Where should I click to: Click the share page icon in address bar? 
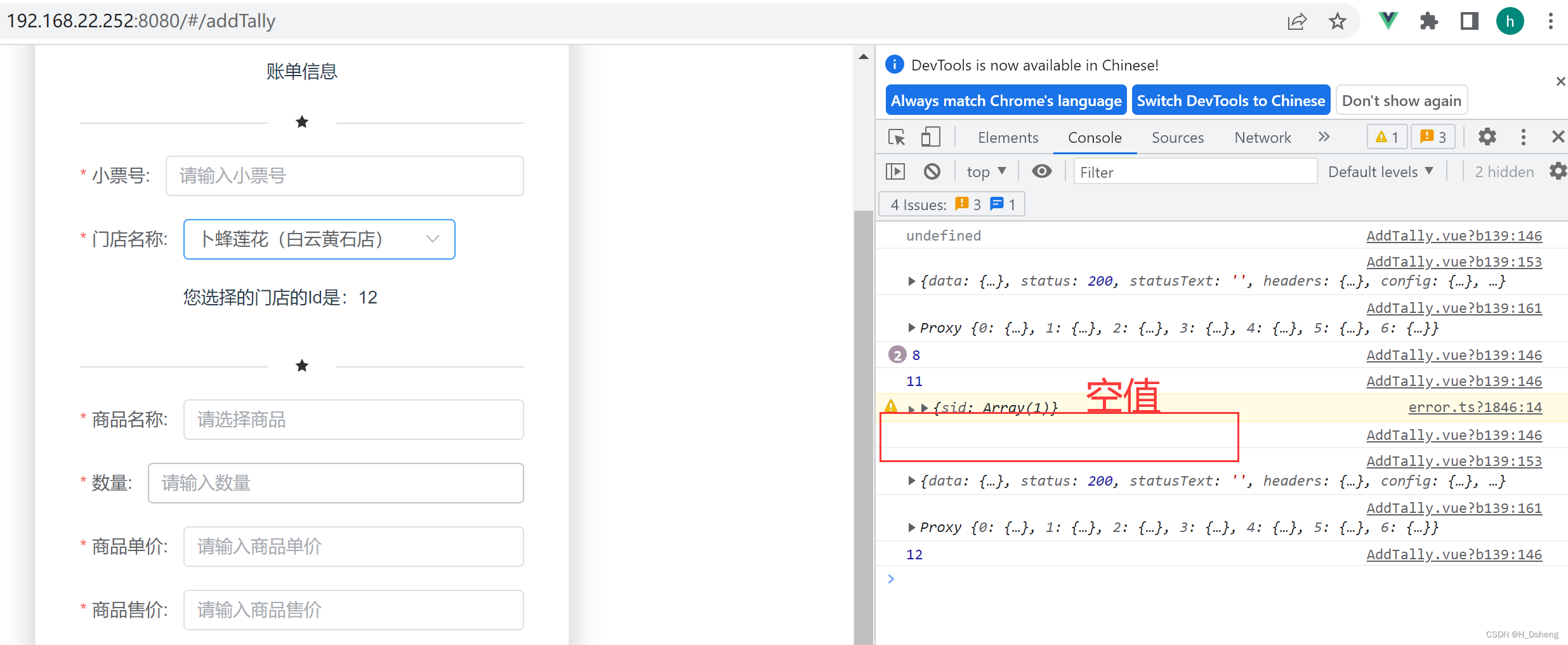(x=1296, y=22)
